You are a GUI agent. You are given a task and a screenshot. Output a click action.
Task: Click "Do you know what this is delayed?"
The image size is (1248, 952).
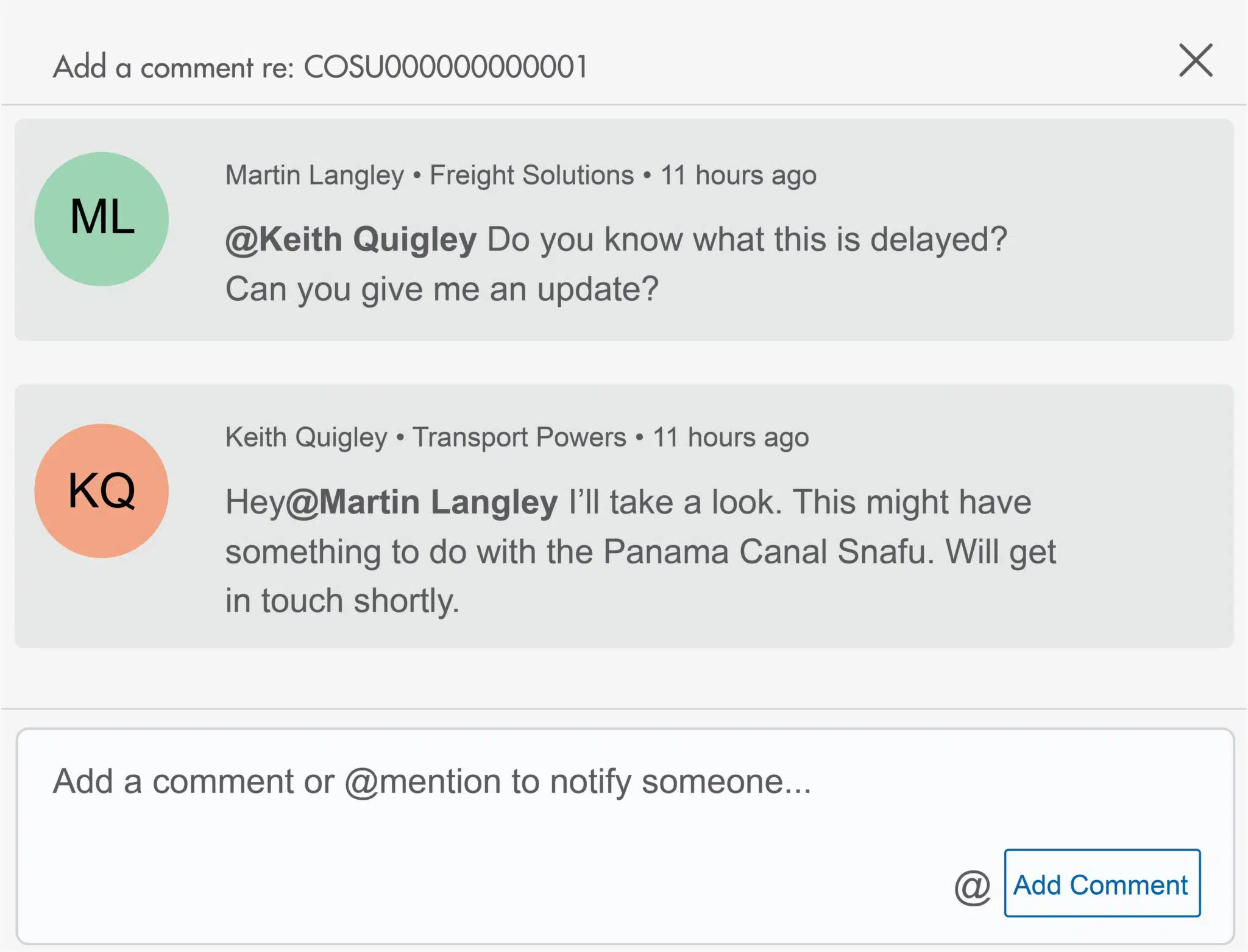click(x=746, y=239)
